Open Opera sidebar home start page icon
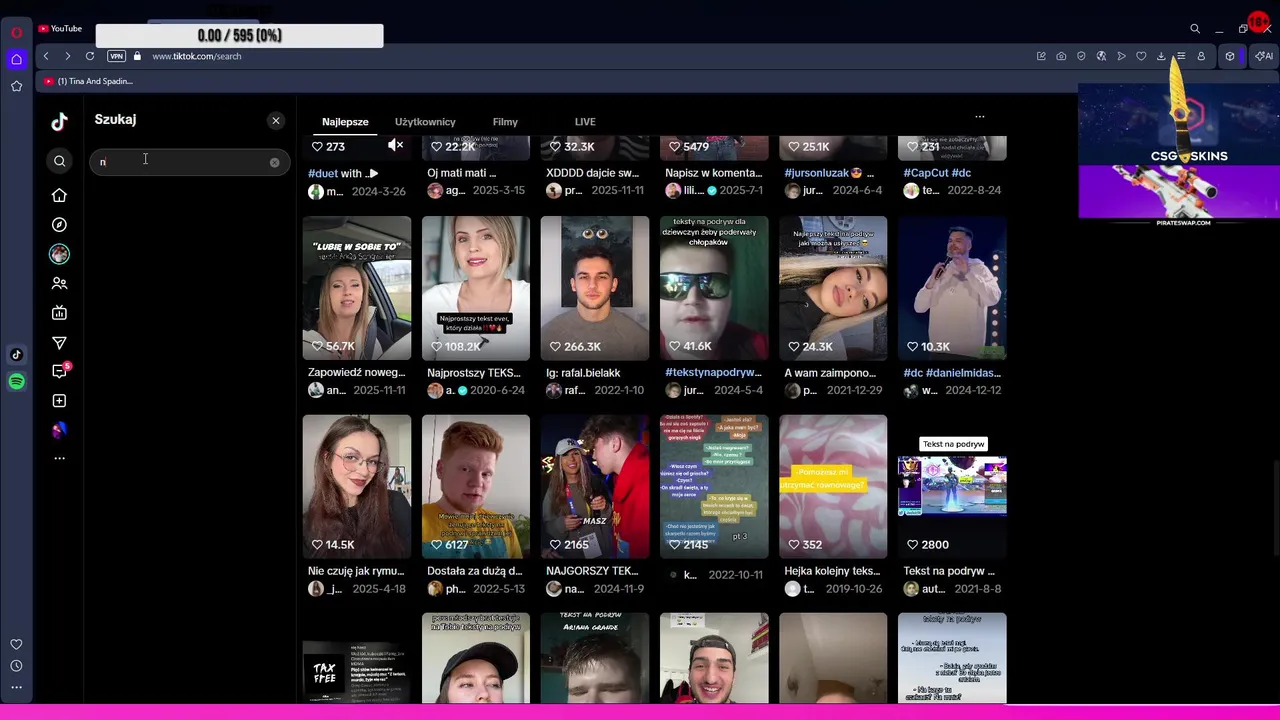 tap(16, 60)
